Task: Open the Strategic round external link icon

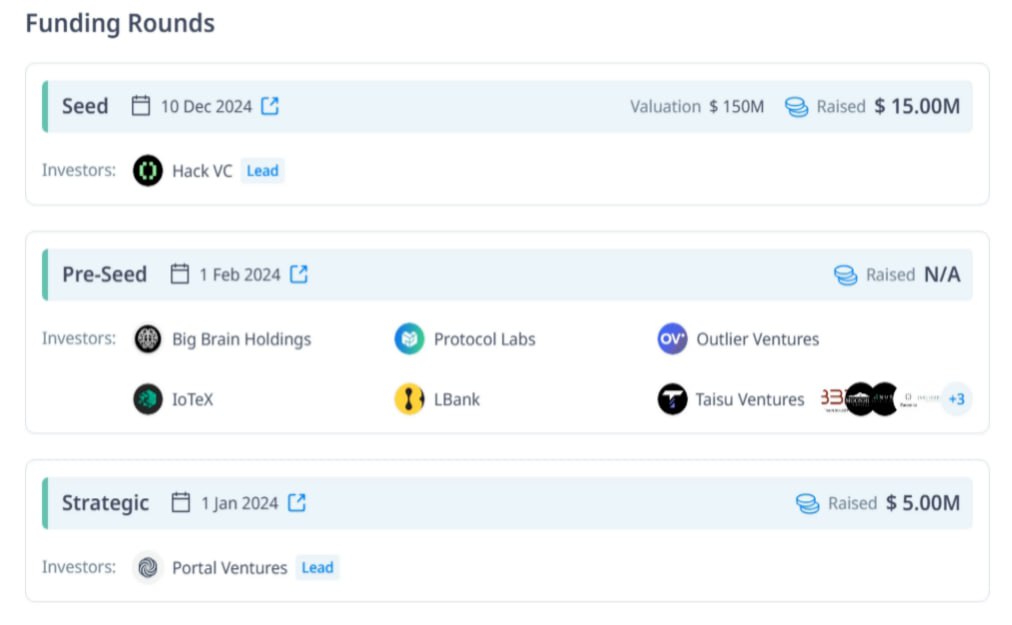Action: point(297,502)
